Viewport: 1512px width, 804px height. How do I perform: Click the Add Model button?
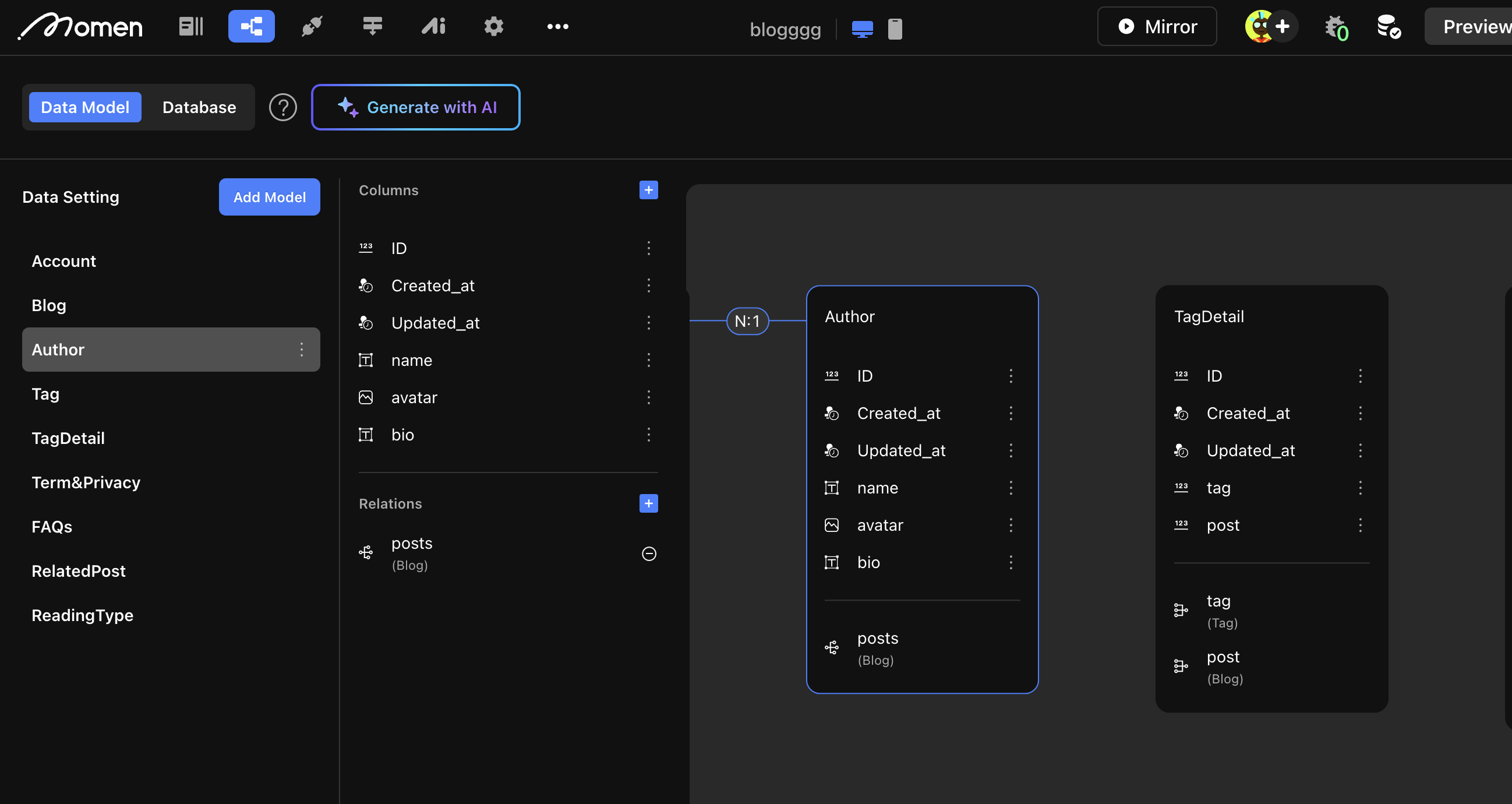270,197
